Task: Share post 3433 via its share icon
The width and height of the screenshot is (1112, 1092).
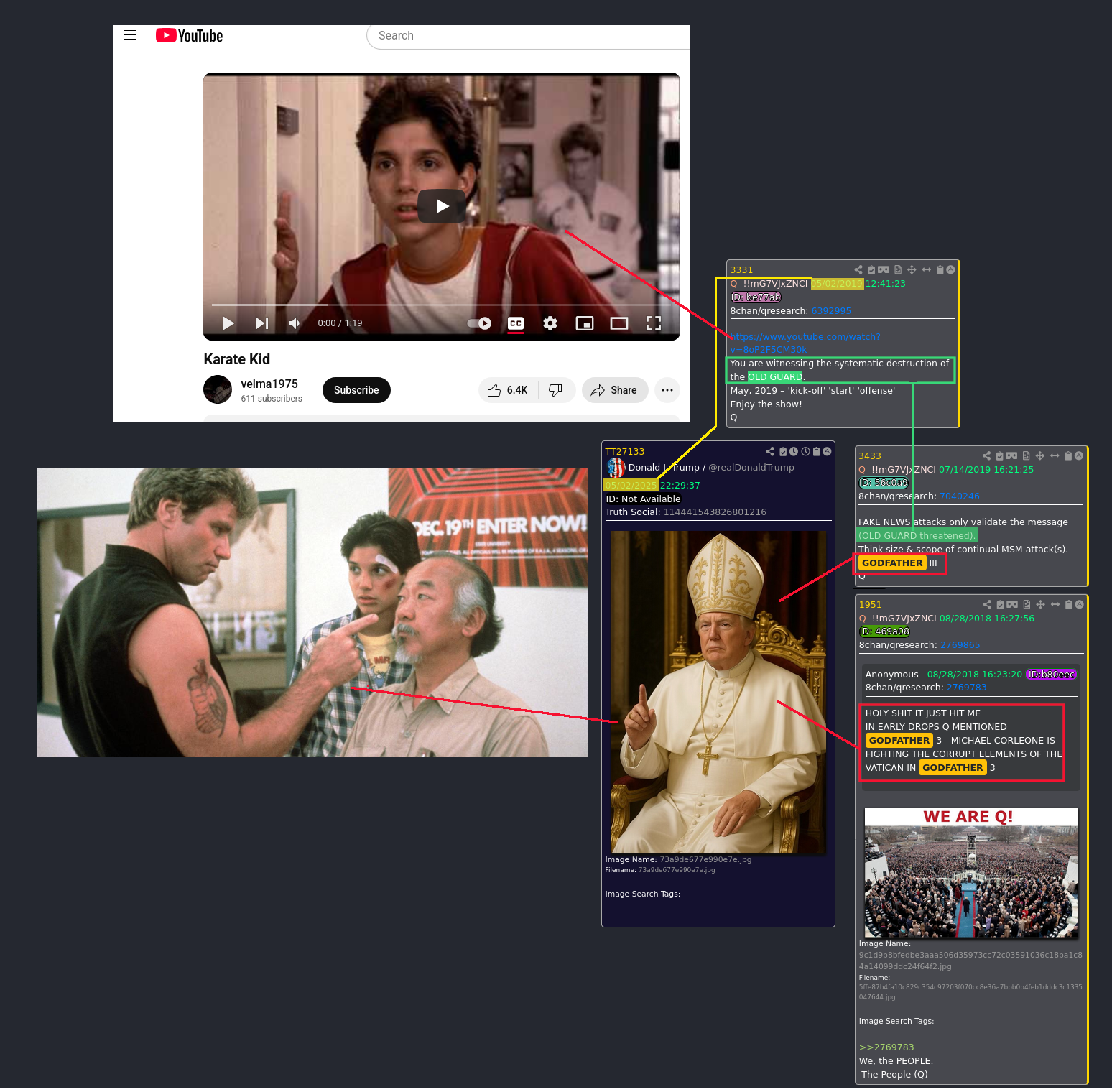Action: click(986, 455)
